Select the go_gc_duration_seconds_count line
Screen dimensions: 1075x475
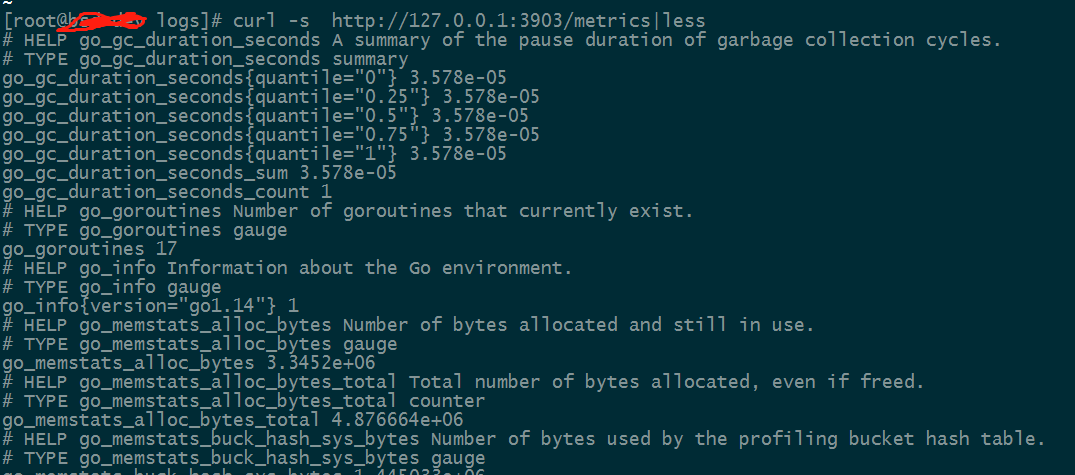pos(171,192)
